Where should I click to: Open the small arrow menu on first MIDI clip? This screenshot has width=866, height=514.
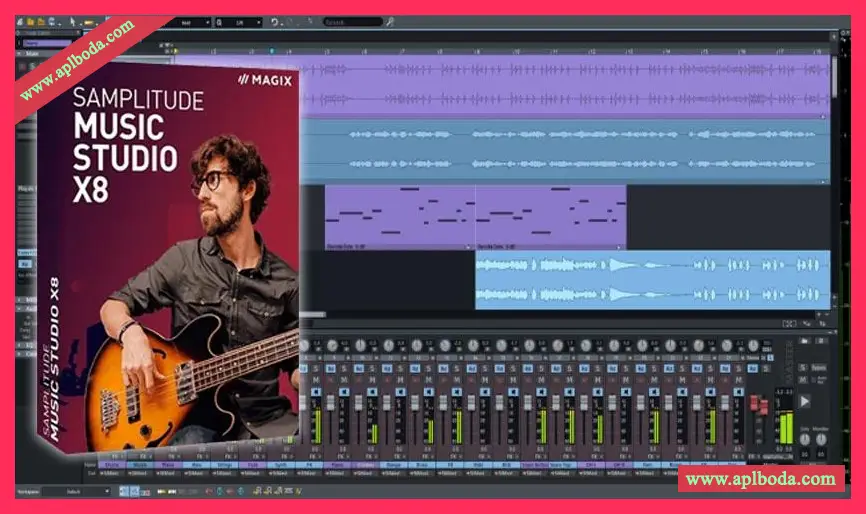[x=468, y=247]
